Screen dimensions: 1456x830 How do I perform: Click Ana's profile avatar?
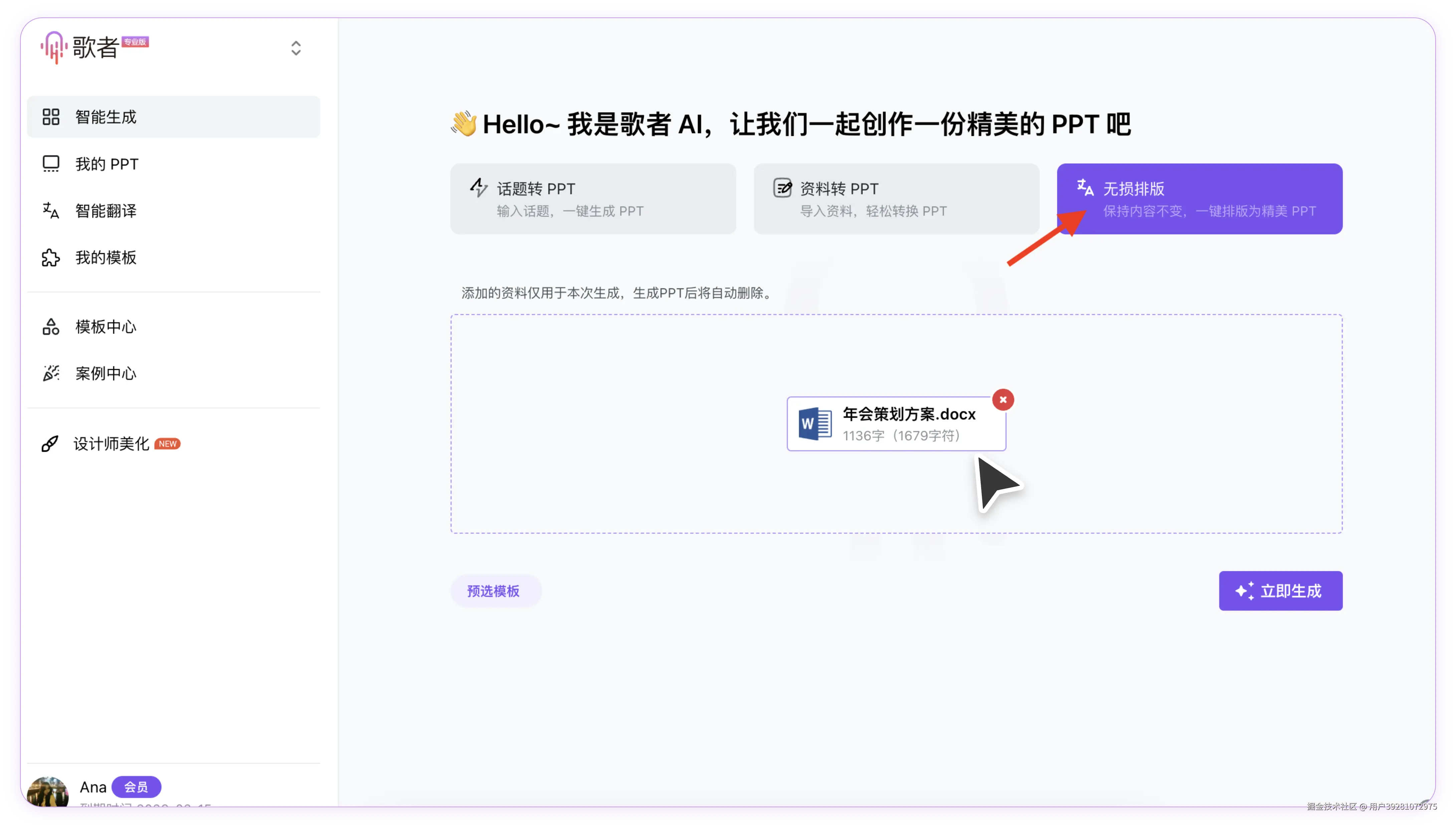pyautogui.click(x=48, y=791)
